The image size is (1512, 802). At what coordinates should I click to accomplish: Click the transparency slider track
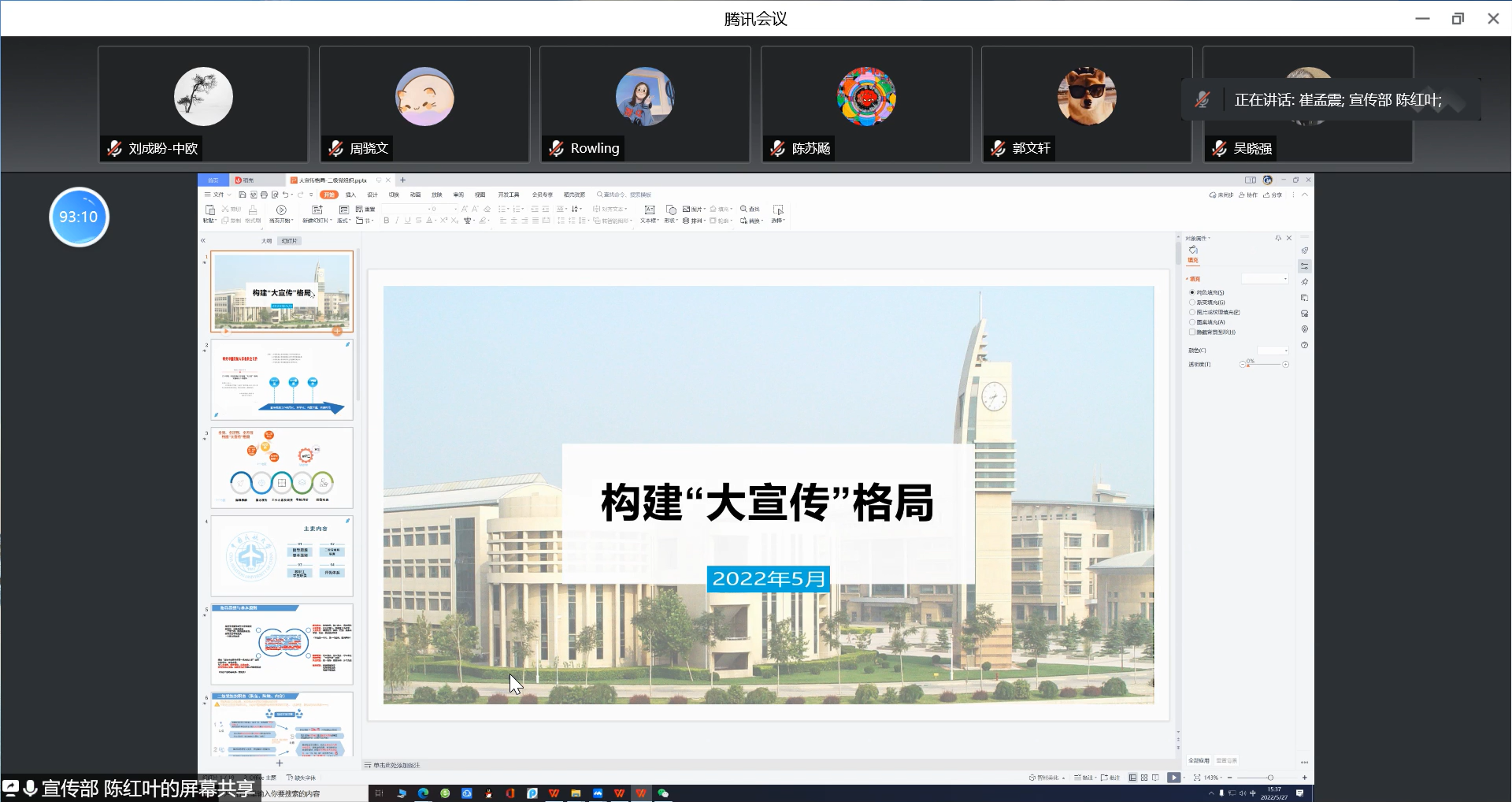1266,365
